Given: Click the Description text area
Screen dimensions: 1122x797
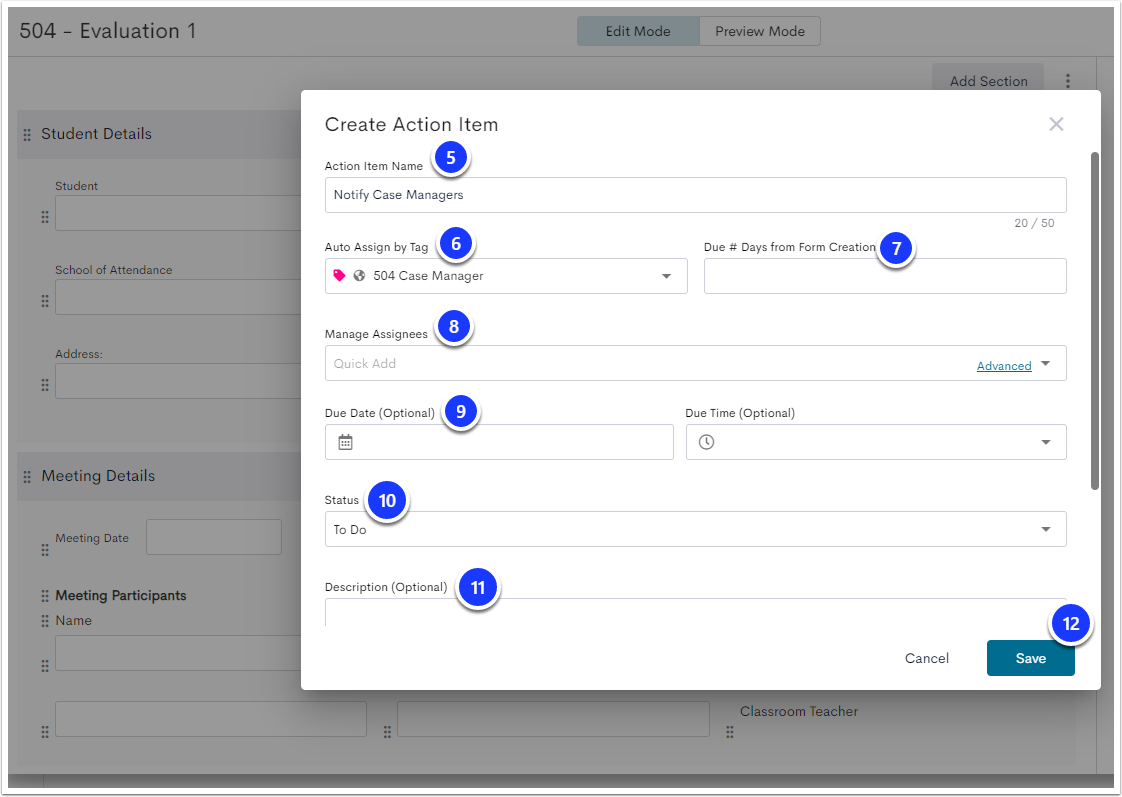Looking at the screenshot, I should (696, 612).
